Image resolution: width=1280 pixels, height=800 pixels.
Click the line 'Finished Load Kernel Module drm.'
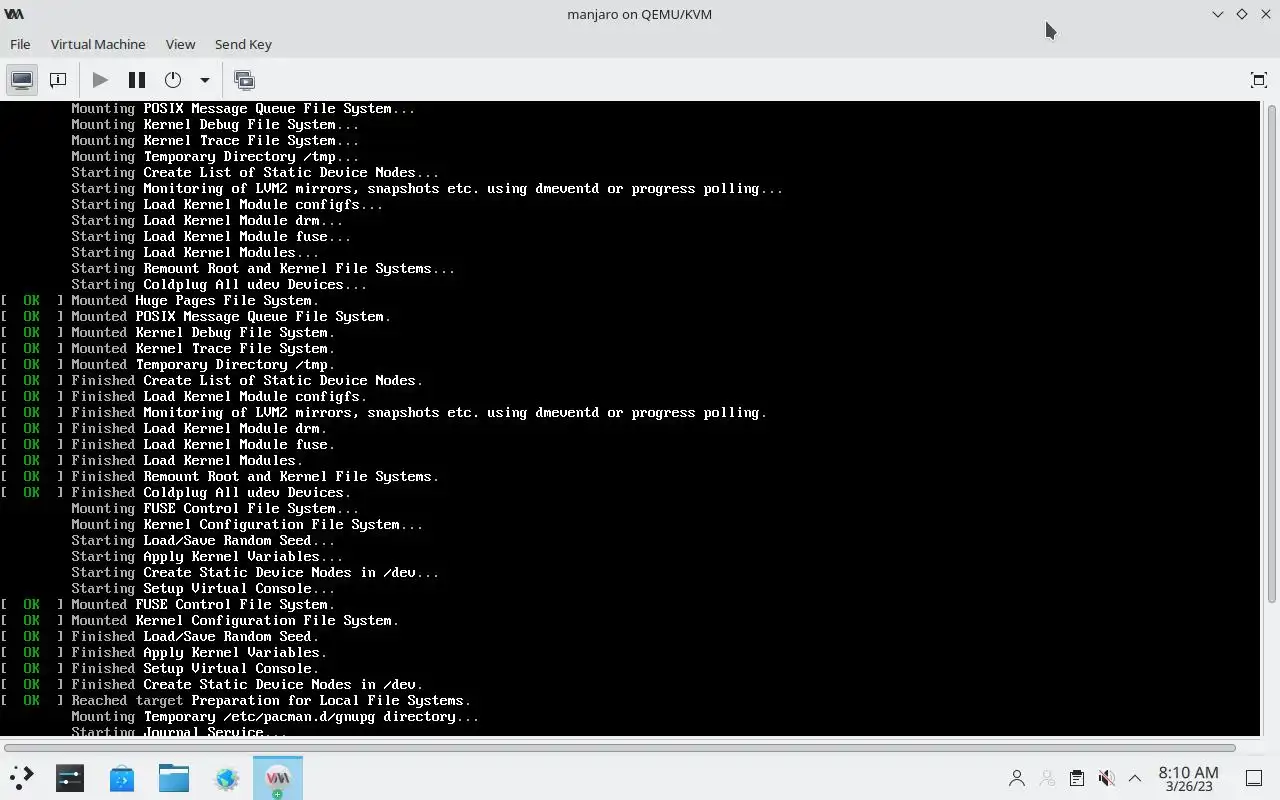199,428
